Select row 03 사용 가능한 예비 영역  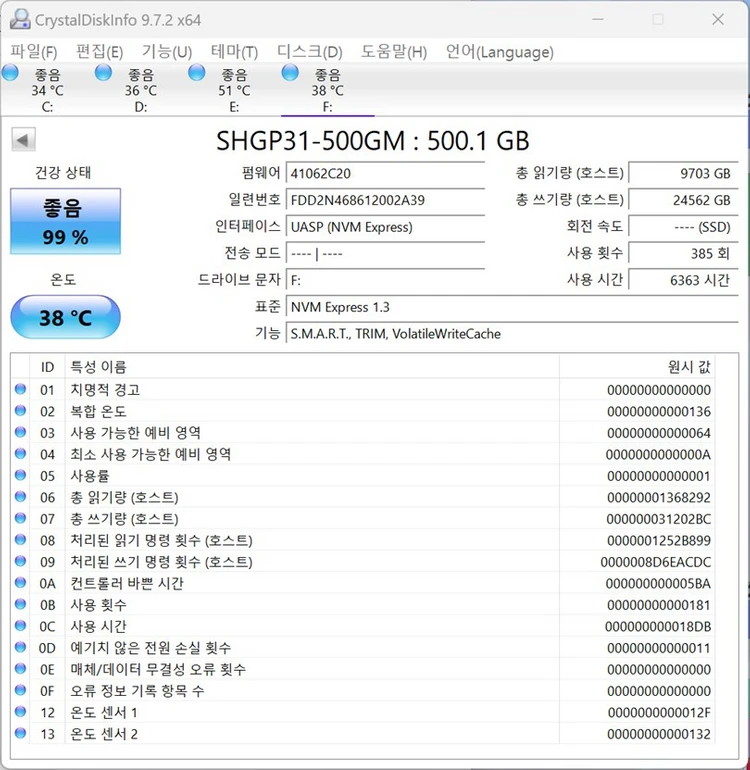[x=363, y=433]
